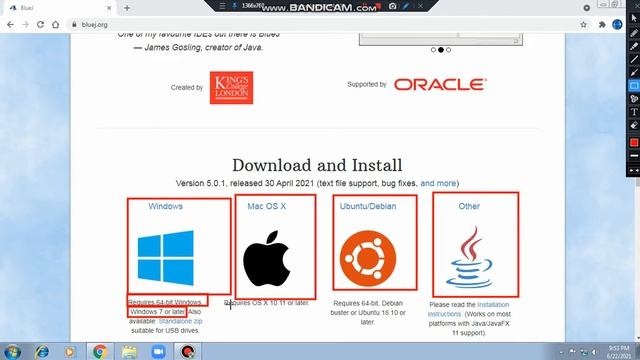Image resolution: width=640 pixels, height=360 pixels.
Task: Close the Bandicam recording bar
Action: point(420,6)
